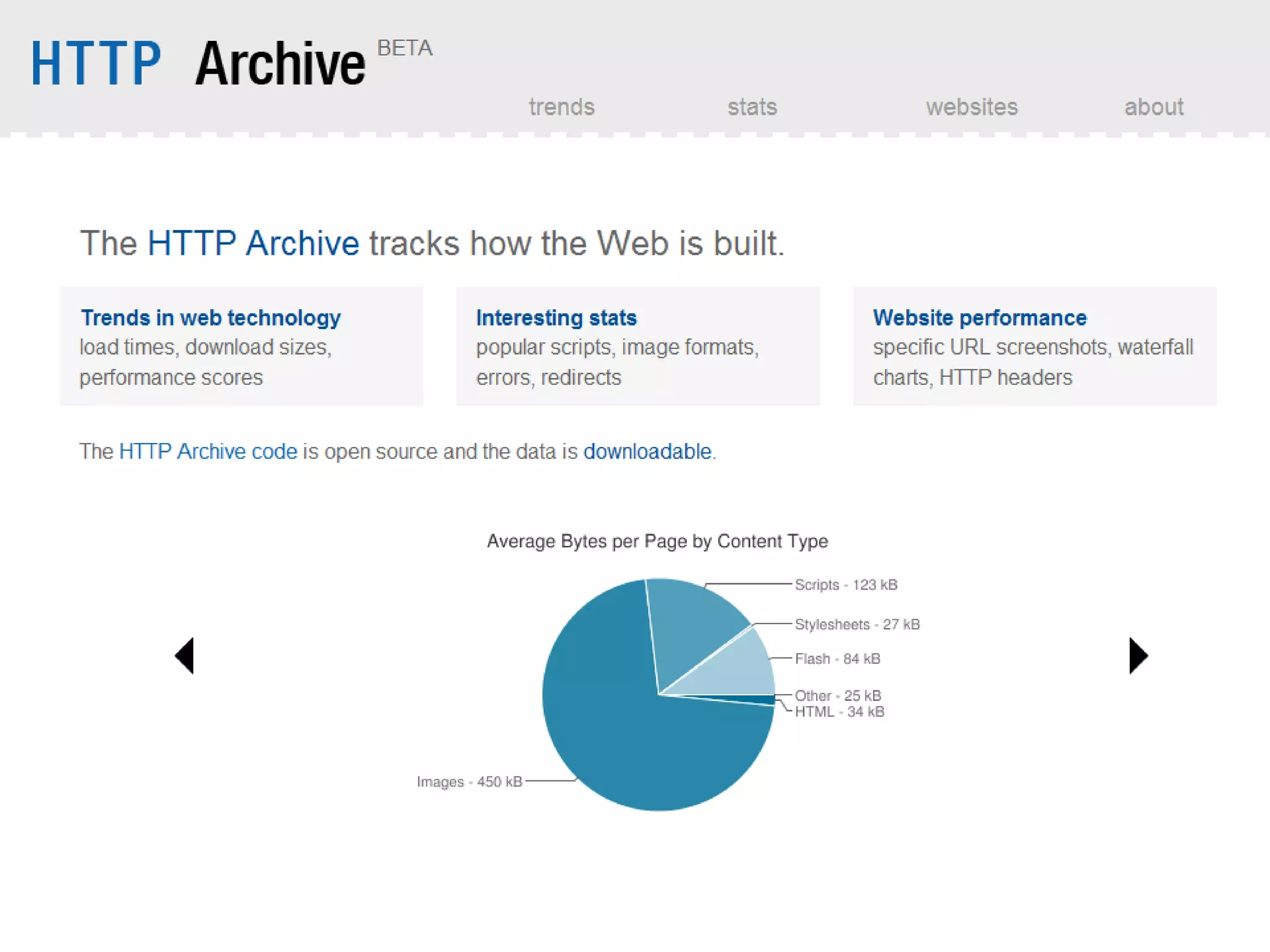Click the text specific URL screenshots, waterfall
The width and height of the screenshot is (1270, 952).
coord(1033,347)
